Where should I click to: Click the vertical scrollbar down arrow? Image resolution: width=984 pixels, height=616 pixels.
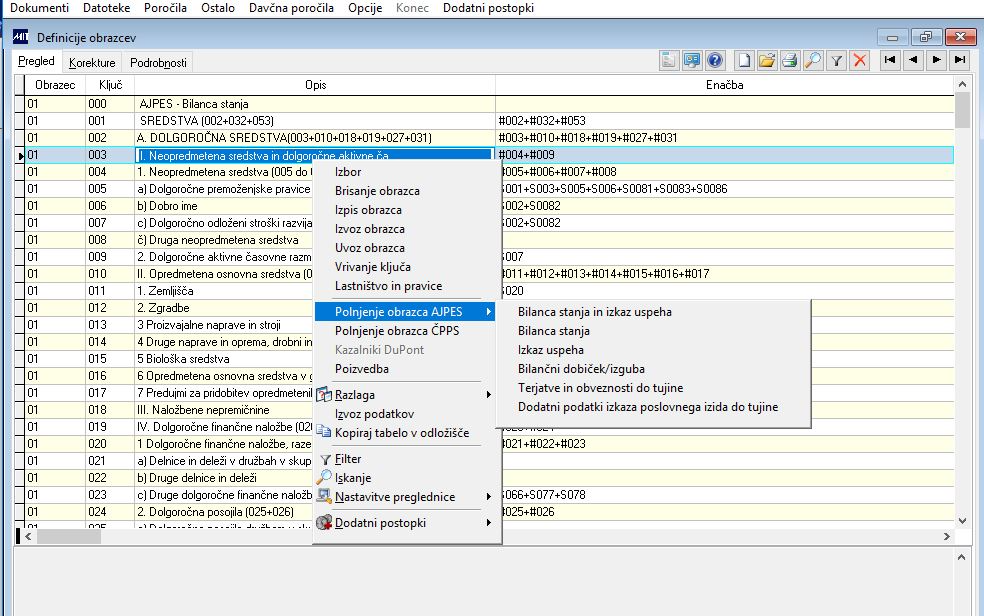962,521
